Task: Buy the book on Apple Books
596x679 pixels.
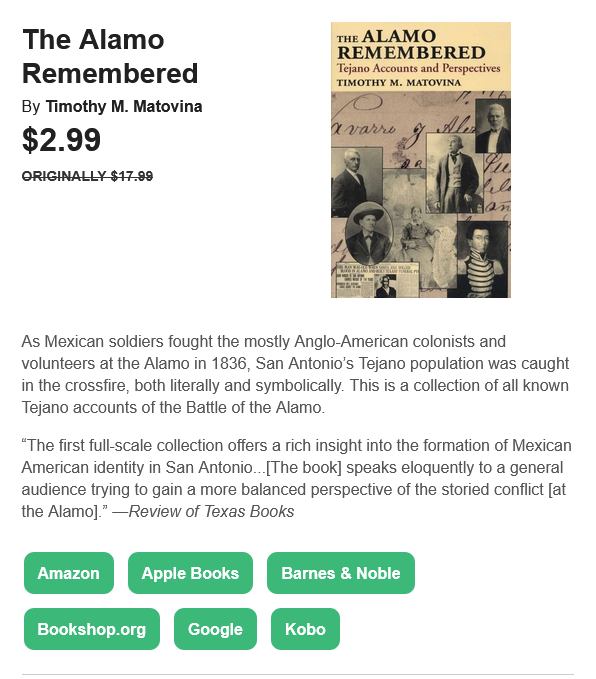Action: (190, 573)
